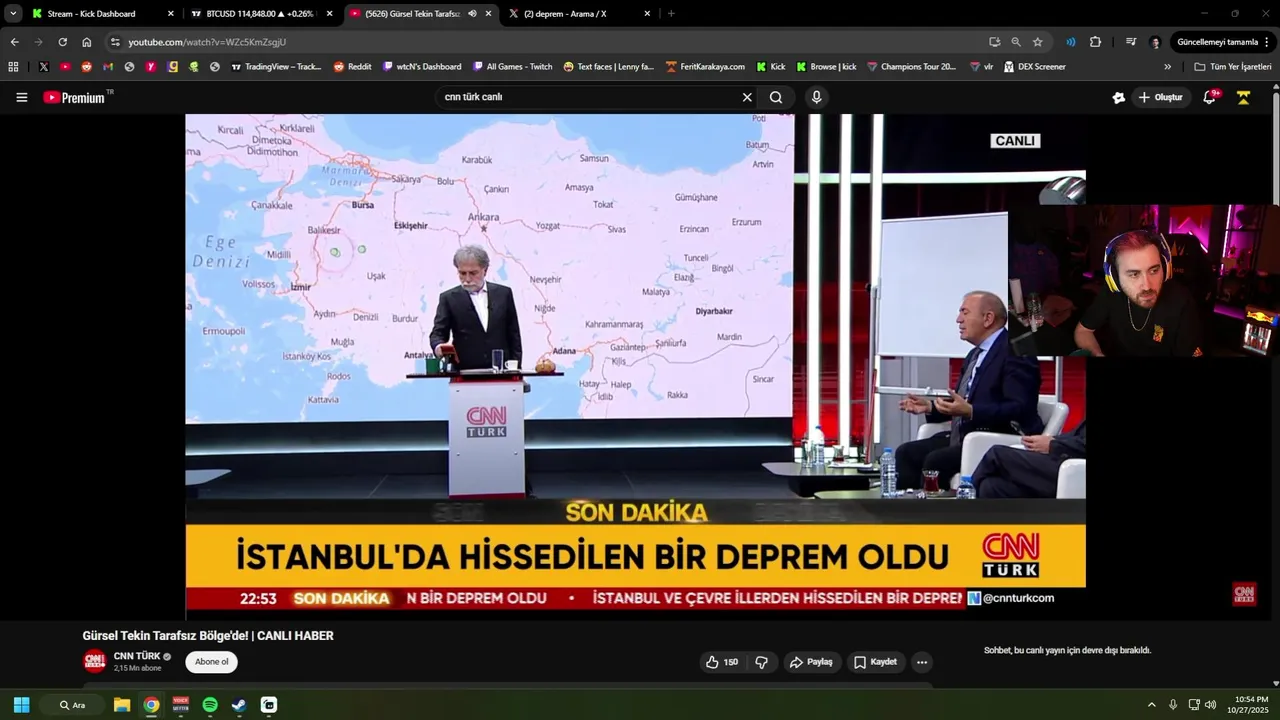This screenshot has width=1280, height=720.
Task: Go to the YouTube Premium home logo
Action: pos(78,97)
